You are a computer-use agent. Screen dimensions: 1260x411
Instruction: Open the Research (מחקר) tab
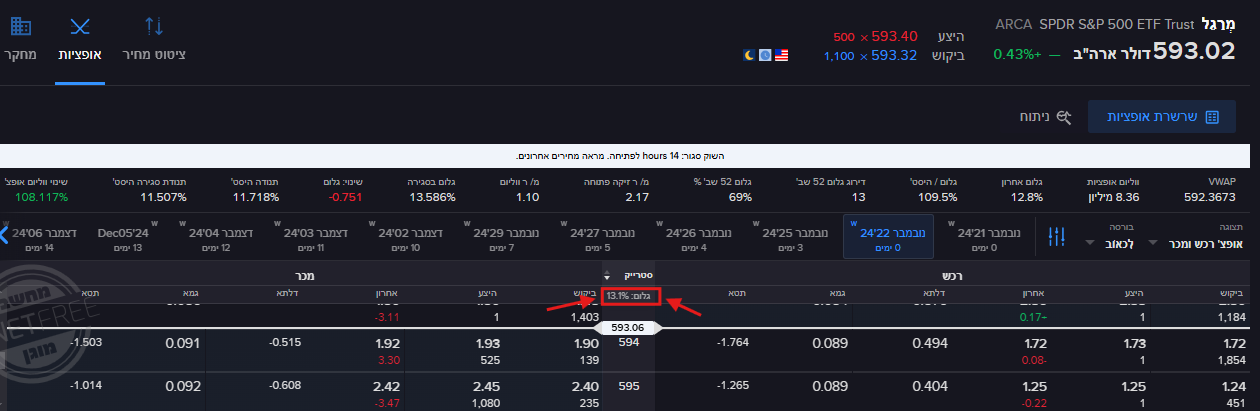point(19,39)
